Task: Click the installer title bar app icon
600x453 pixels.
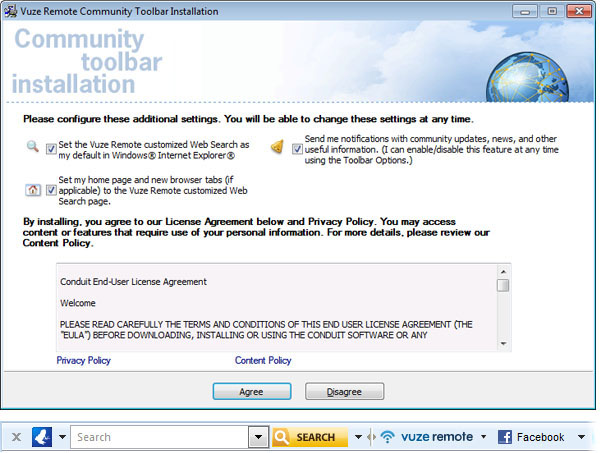Action: (x=11, y=11)
